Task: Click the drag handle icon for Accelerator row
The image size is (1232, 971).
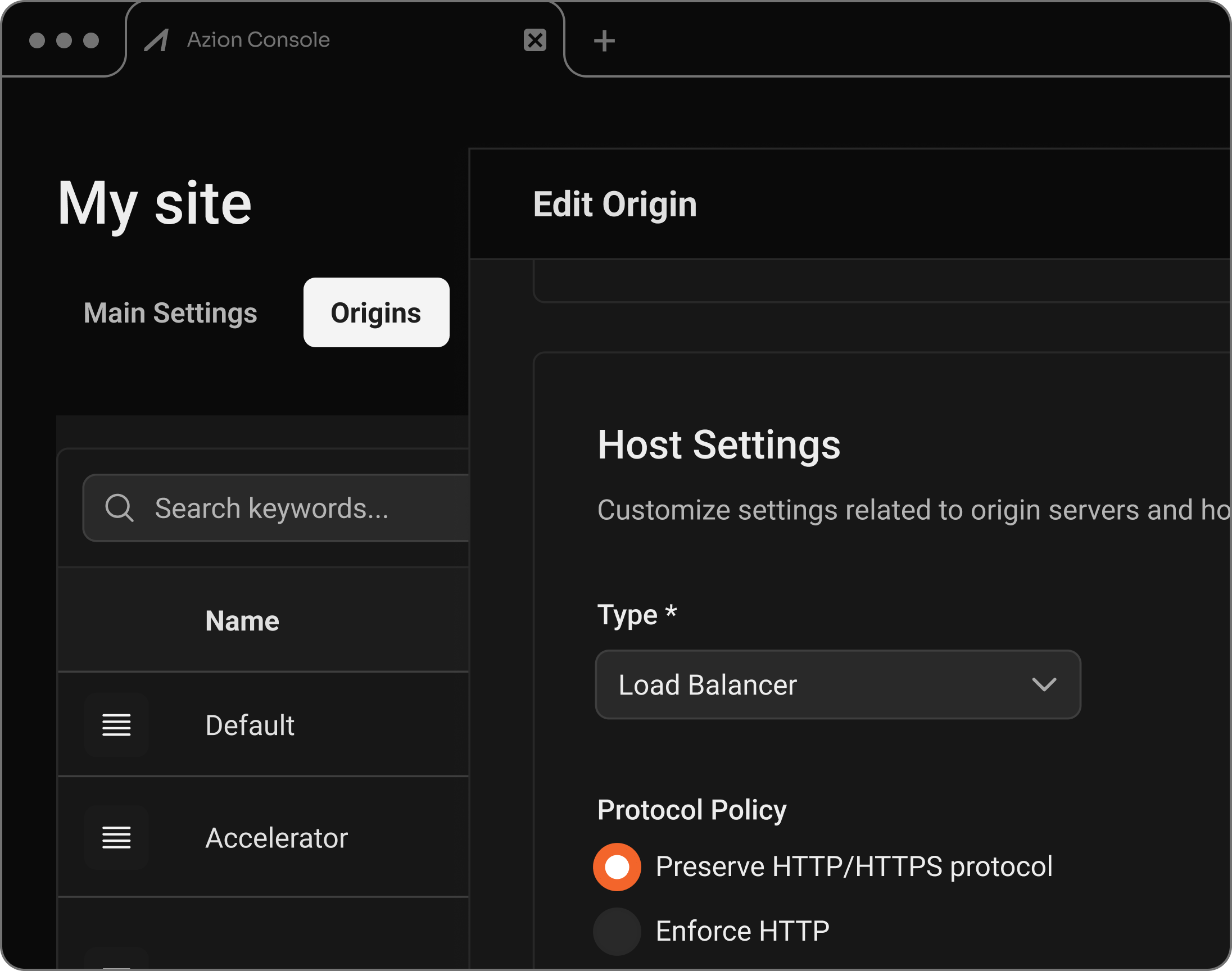Action: pos(116,837)
